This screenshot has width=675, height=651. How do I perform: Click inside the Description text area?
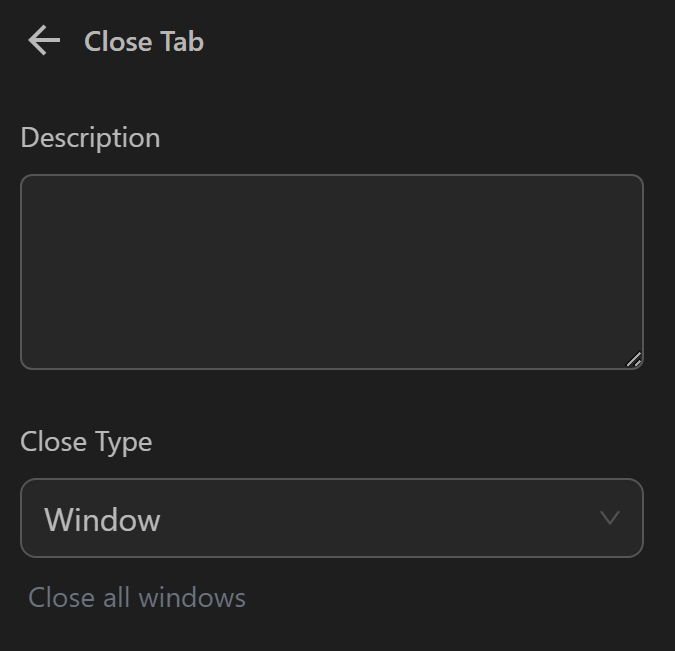click(331, 272)
